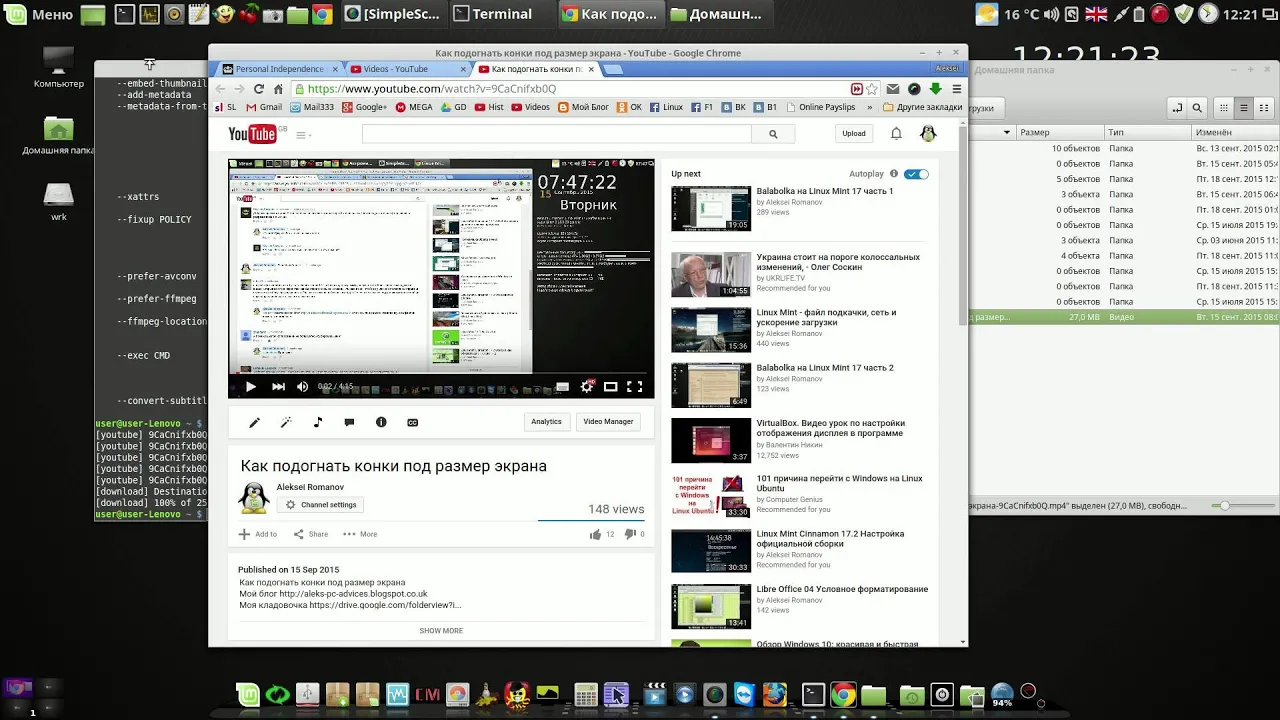Click Chrome home button

click(x=278, y=89)
